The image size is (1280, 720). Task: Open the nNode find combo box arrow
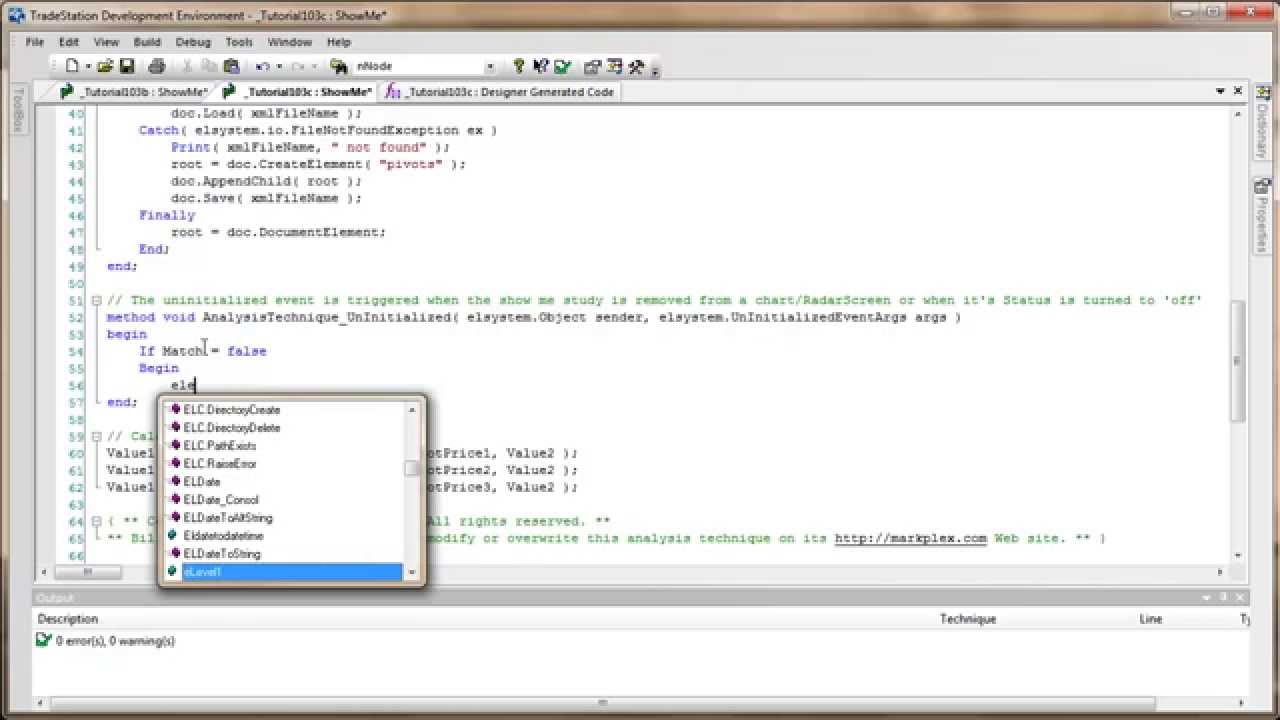pos(490,67)
